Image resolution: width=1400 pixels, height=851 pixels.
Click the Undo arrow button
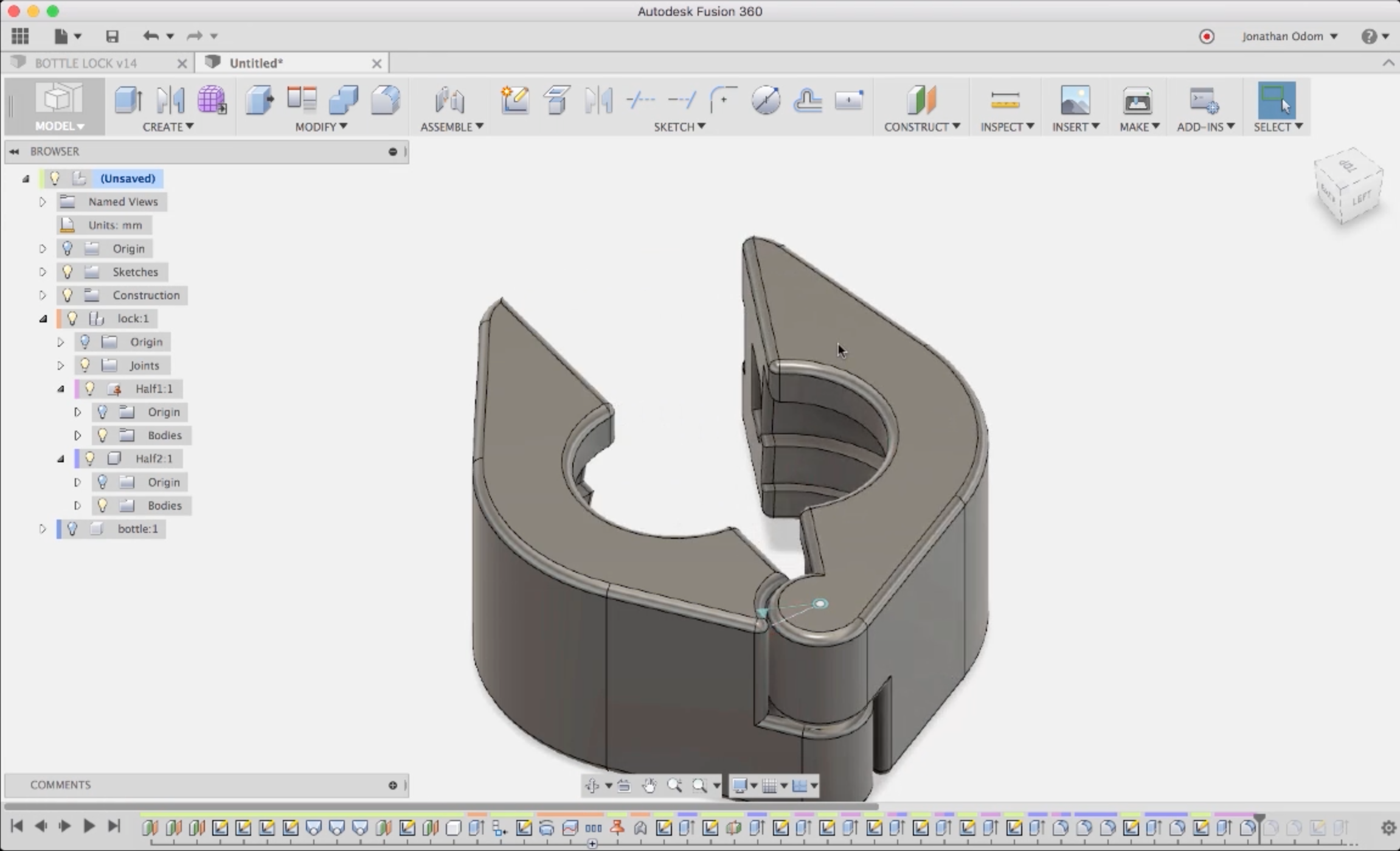(150, 36)
